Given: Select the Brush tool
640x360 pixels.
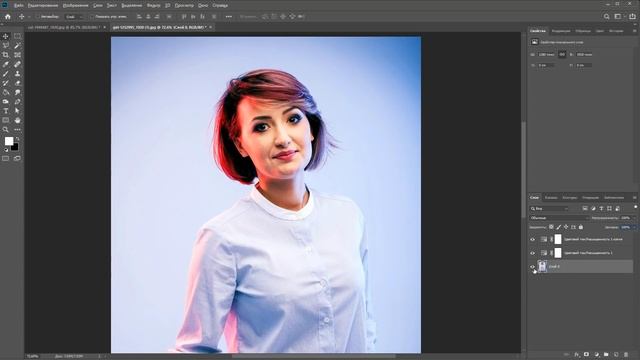Looking at the screenshot, I should [x=6, y=74].
